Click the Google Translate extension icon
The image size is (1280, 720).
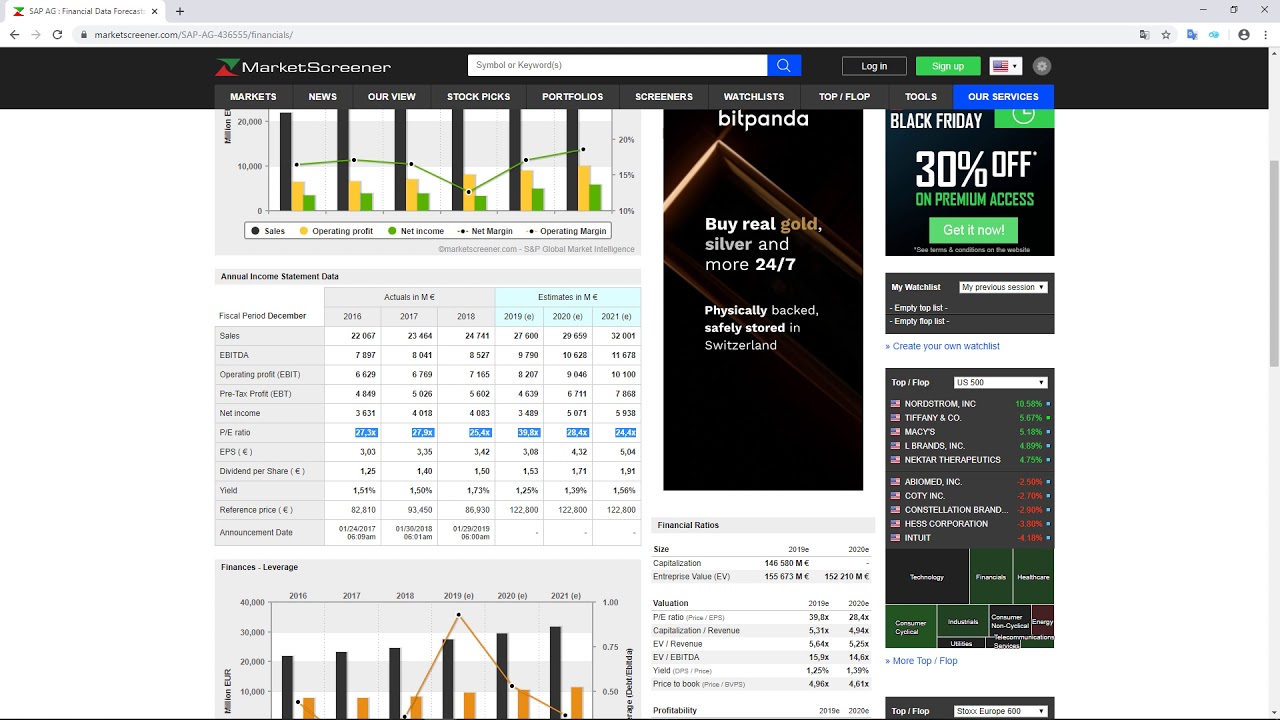tap(1192, 34)
